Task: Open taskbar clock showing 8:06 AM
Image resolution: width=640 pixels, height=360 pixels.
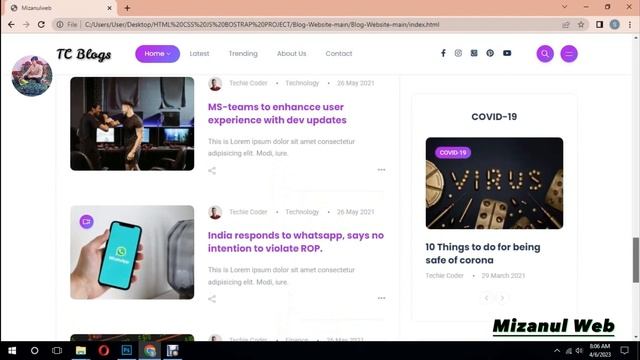Action: click(x=600, y=351)
